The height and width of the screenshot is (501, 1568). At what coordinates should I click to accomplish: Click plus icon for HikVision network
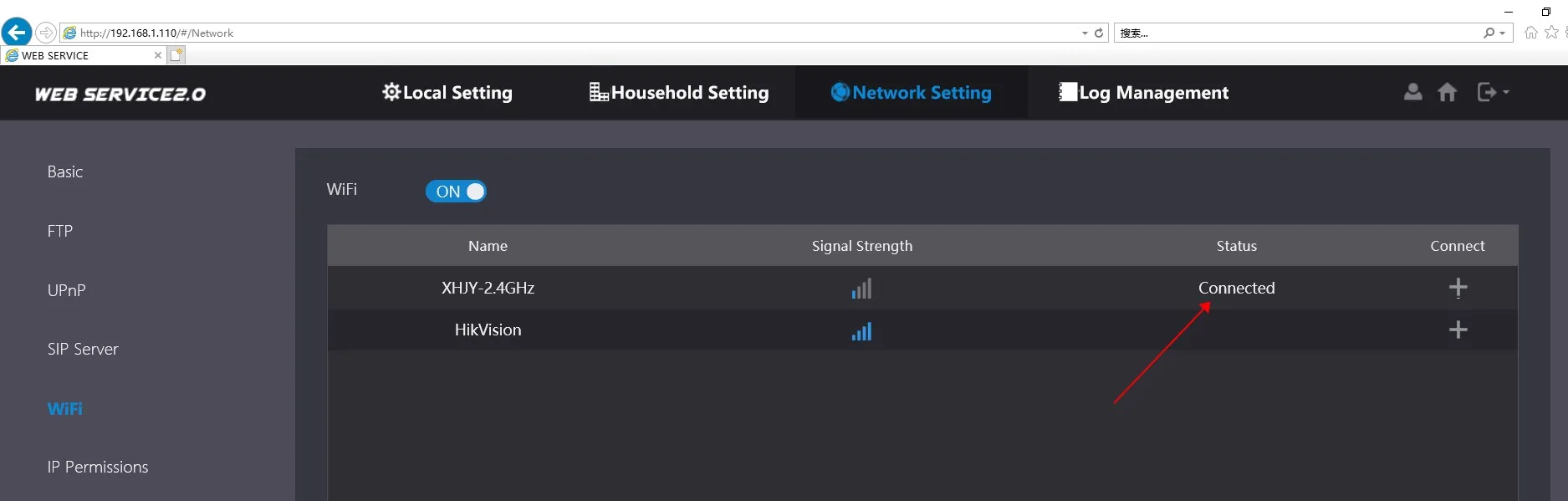point(1458,330)
